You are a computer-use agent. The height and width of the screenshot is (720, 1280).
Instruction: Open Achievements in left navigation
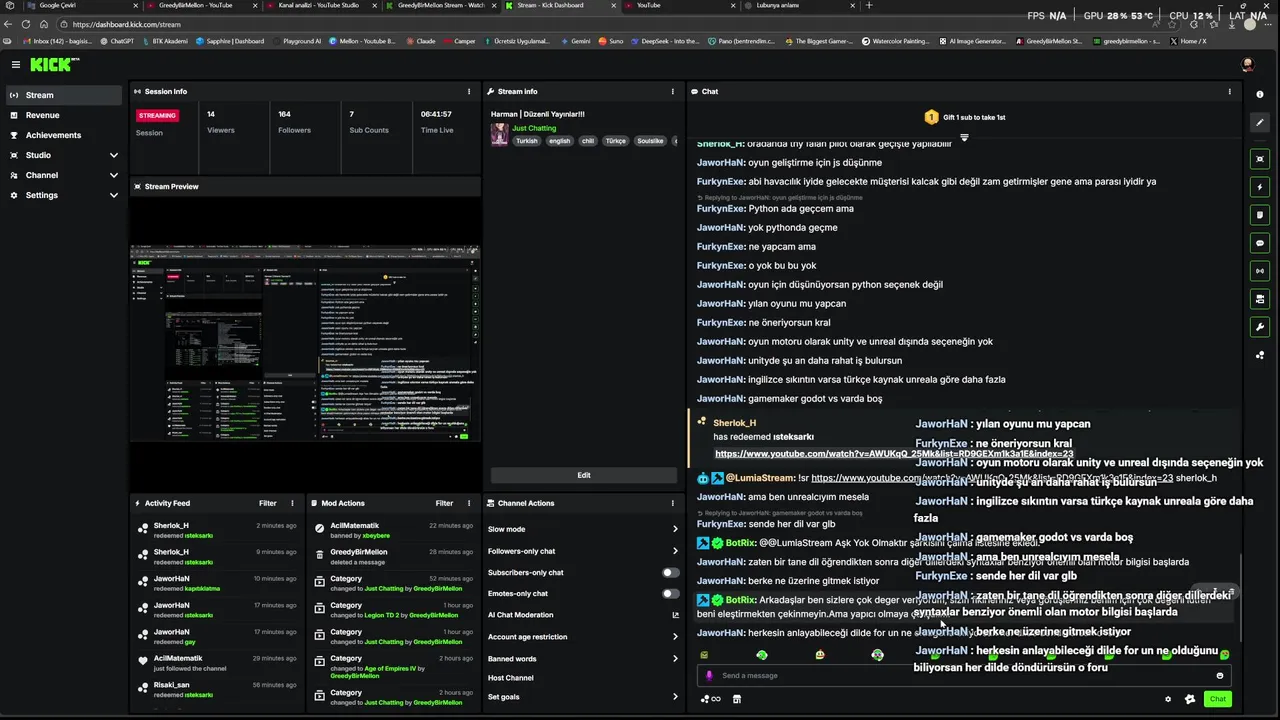click(x=64, y=135)
